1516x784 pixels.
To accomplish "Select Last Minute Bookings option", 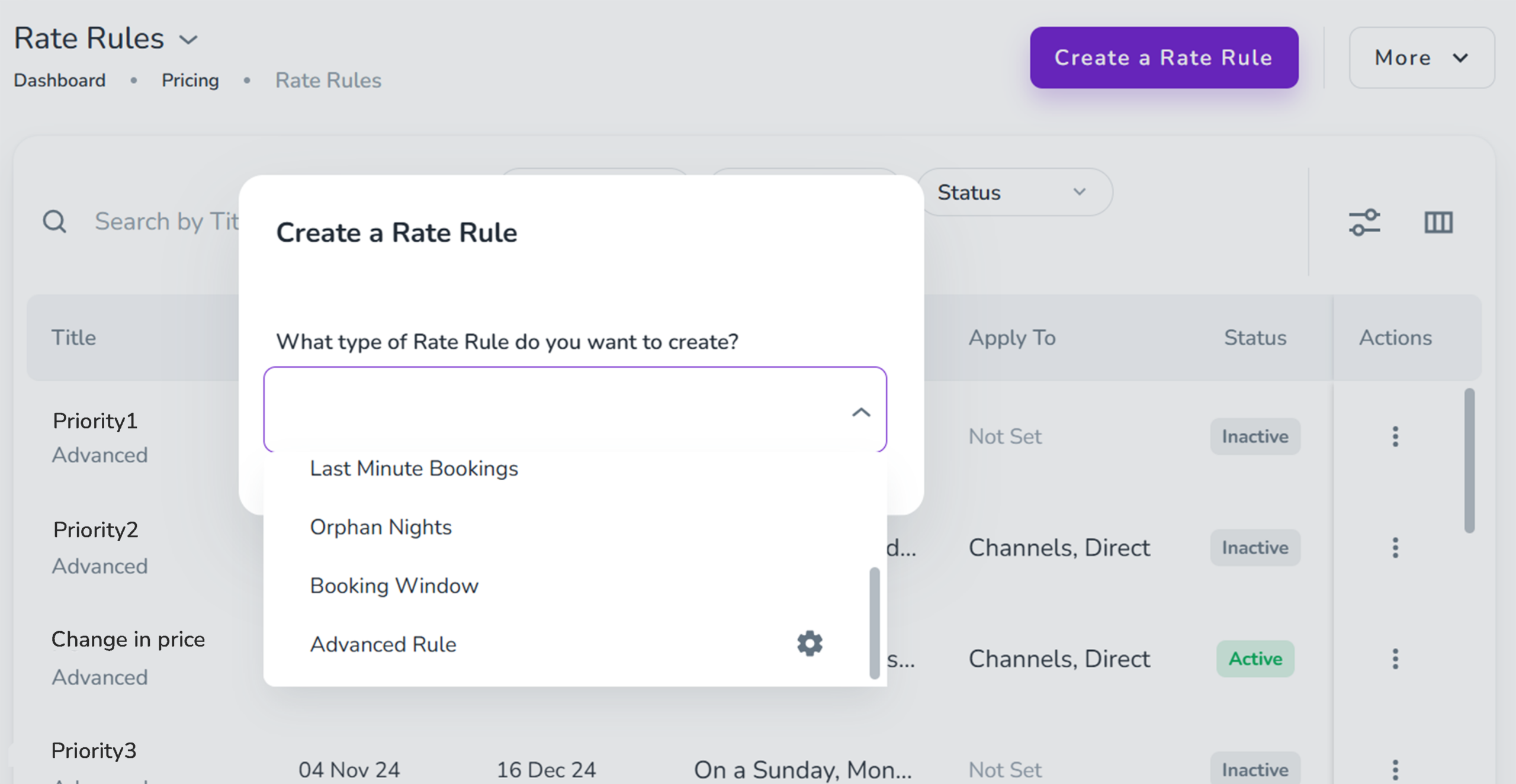I will pyautogui.click(x=414, y=468).
